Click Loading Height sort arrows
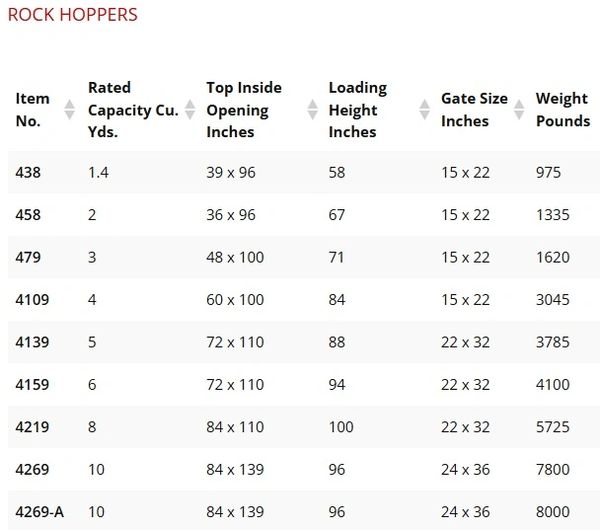600x530 pixels. pyautogui.click(x=422, y=110)
